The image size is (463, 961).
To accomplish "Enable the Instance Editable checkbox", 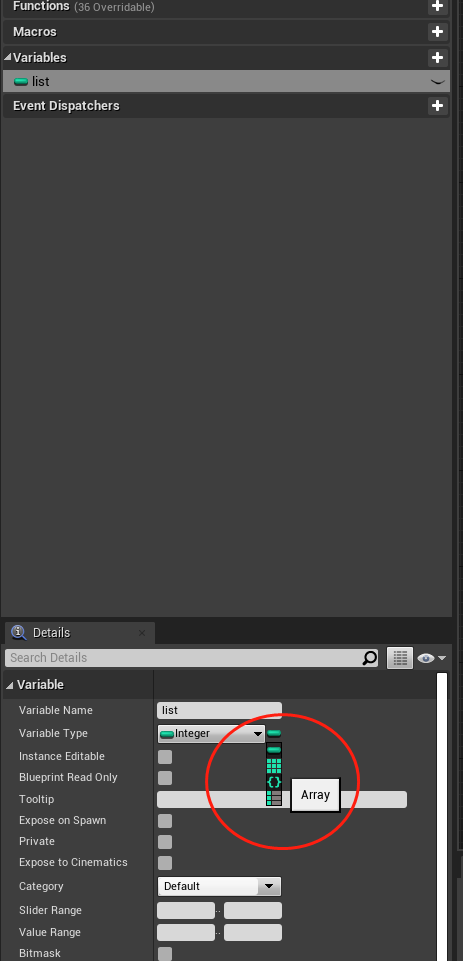I will pyautogui.click(x=165, y=756).
